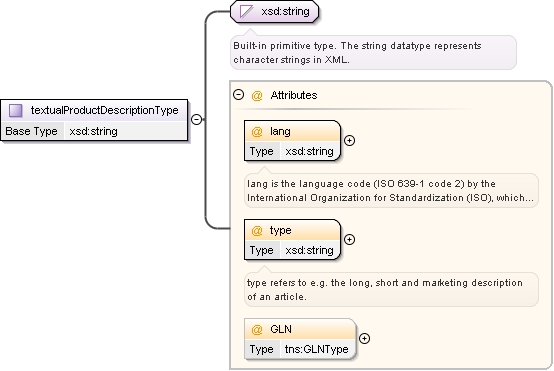Collapse the textualProductDescriptionType node
This screenshot has width=554, height=371.
pos(196,119)
